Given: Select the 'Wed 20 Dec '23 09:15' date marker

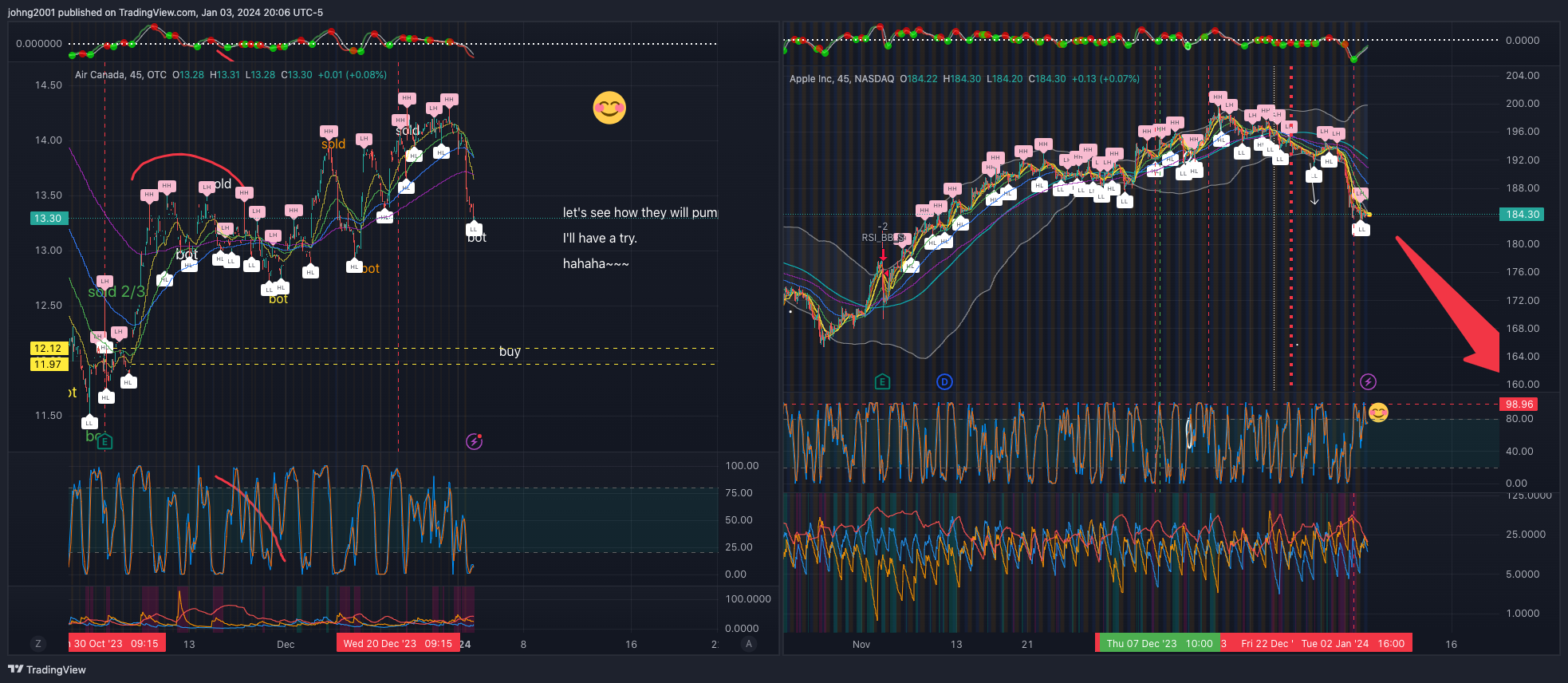Looking at the screenshot, I should (398, 644).
